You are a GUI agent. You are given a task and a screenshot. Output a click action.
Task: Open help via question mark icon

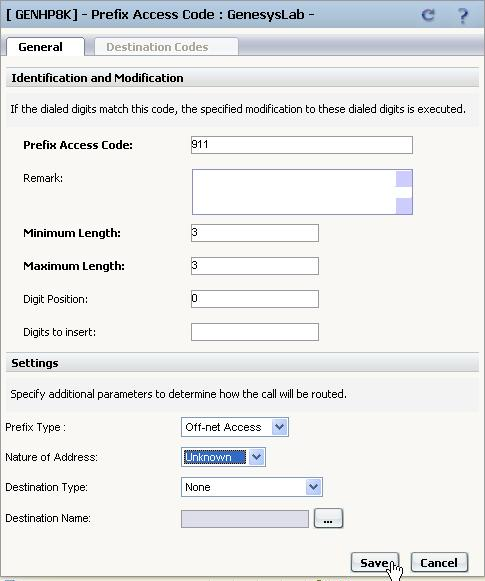tap(462, 15)
